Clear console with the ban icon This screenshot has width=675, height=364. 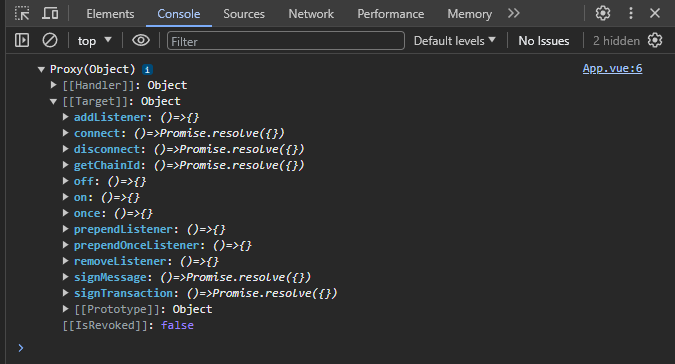pyautogui.click(x=50, y=40)
